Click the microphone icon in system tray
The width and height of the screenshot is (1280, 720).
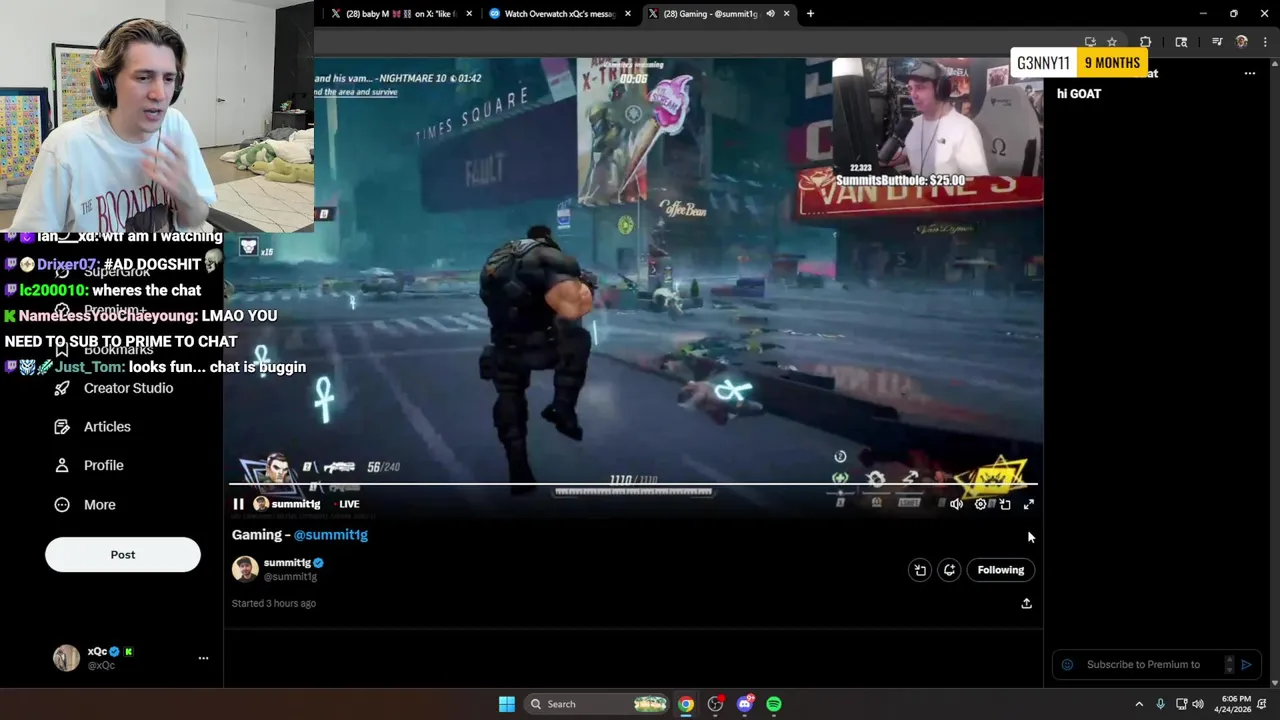[x=1160, y=704]
